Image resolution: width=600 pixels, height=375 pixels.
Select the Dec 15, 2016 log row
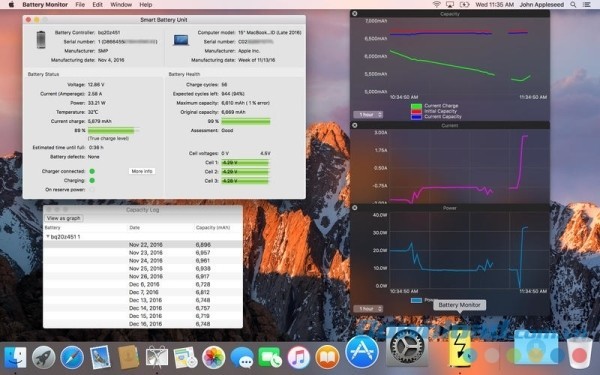[x=143, y=316]
